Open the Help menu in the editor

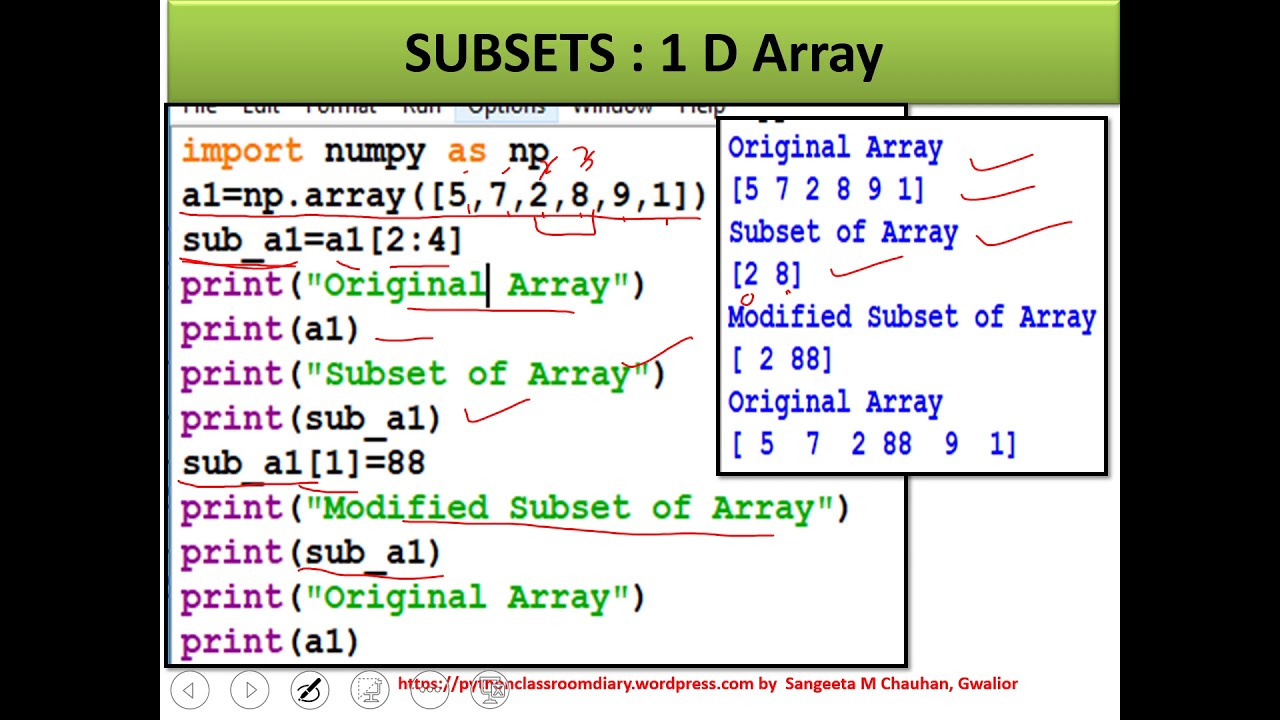tap(701, 107)
